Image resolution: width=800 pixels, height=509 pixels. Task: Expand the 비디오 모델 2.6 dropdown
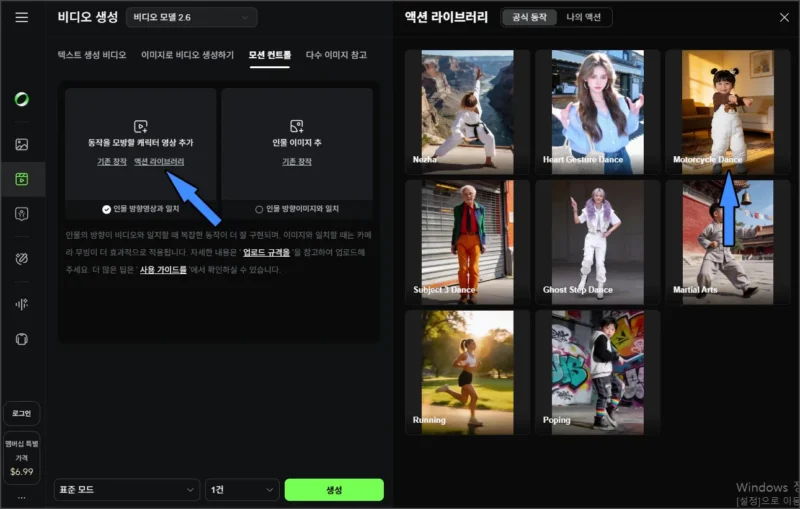(x=192, y=17)
